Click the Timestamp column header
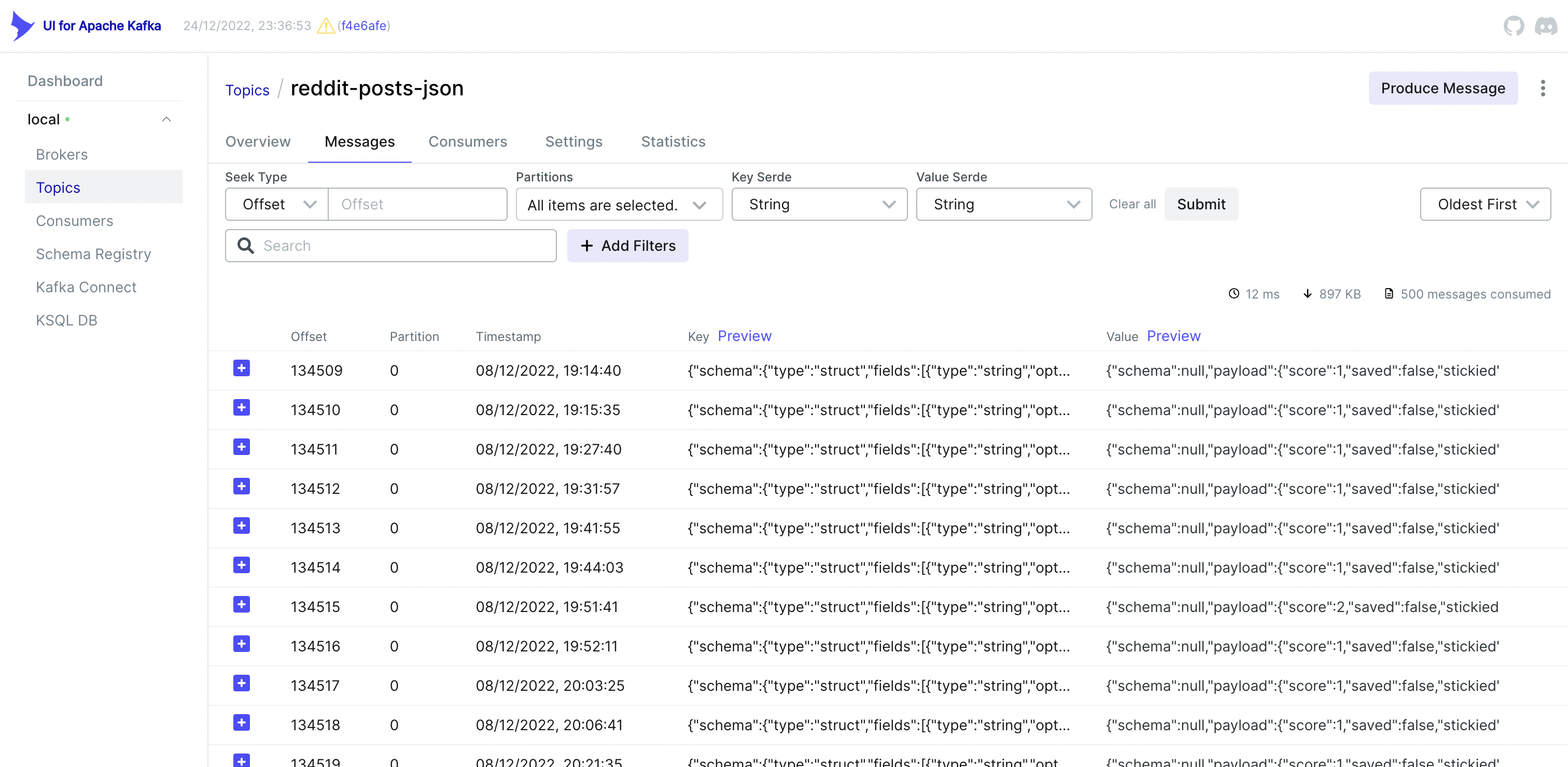 pos(508,336)
